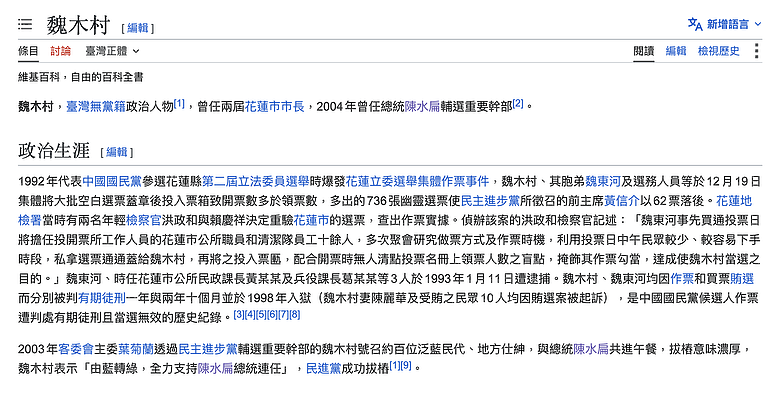Click citation [3] after 歷史紀錄
This screenshot has width=780, height=393.
[239, 315]
